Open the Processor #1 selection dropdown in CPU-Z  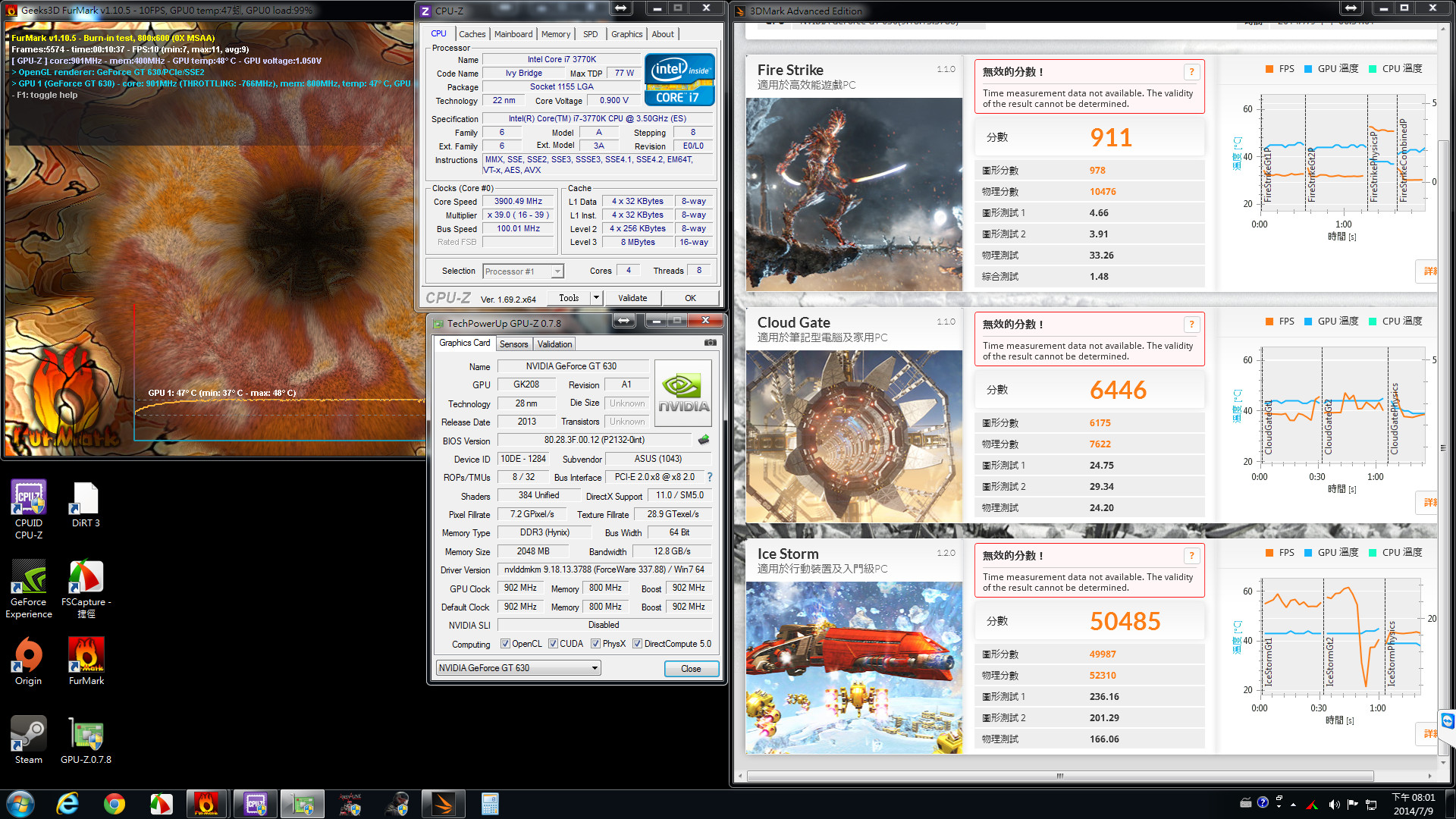[x=523, y=271]
